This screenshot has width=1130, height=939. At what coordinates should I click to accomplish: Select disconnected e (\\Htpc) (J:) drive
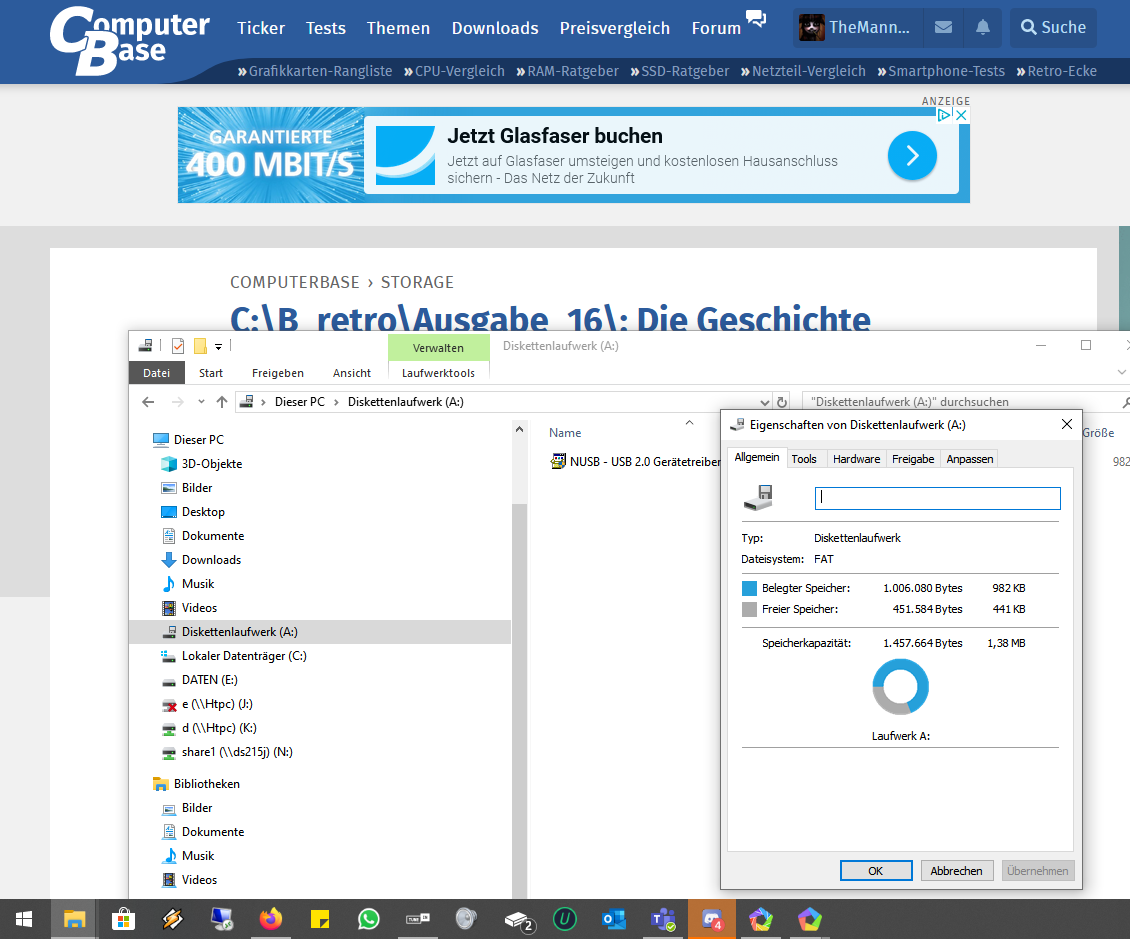(217, 703)
